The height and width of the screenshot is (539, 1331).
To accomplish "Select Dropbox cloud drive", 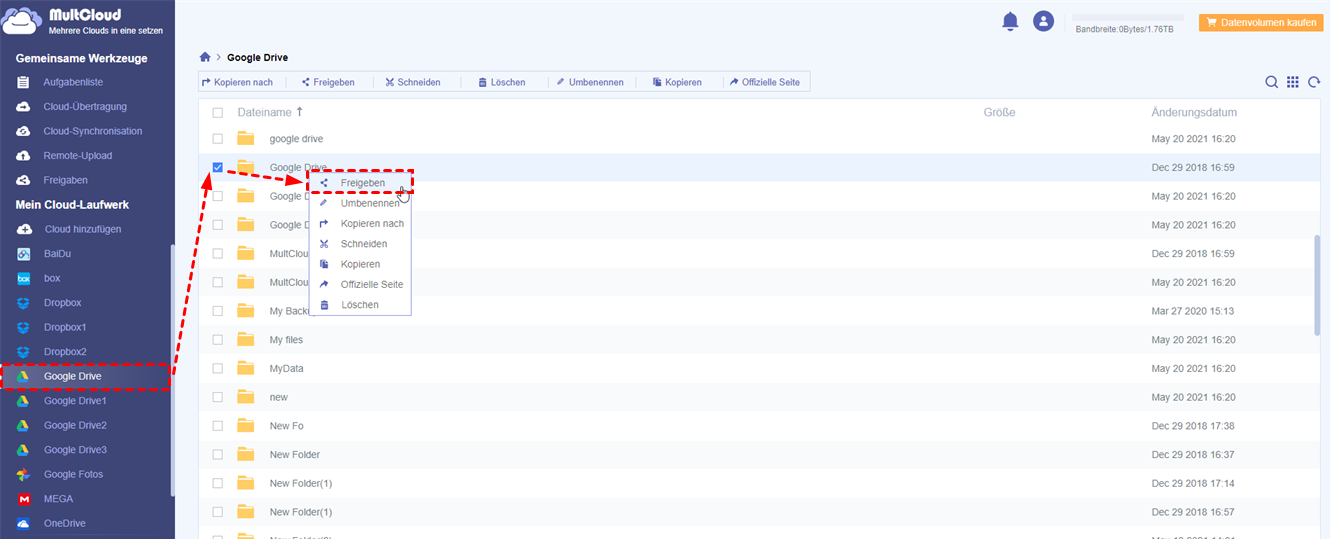I will [x=49, y=302].
